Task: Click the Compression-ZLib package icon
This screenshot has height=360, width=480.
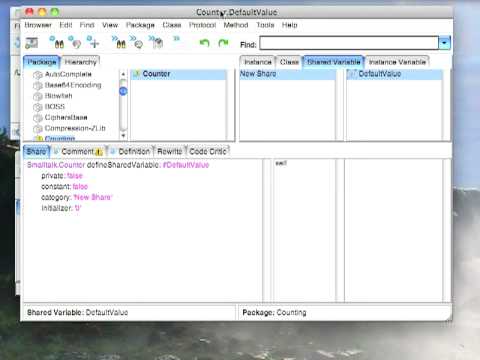Action: tap(38, 128)
